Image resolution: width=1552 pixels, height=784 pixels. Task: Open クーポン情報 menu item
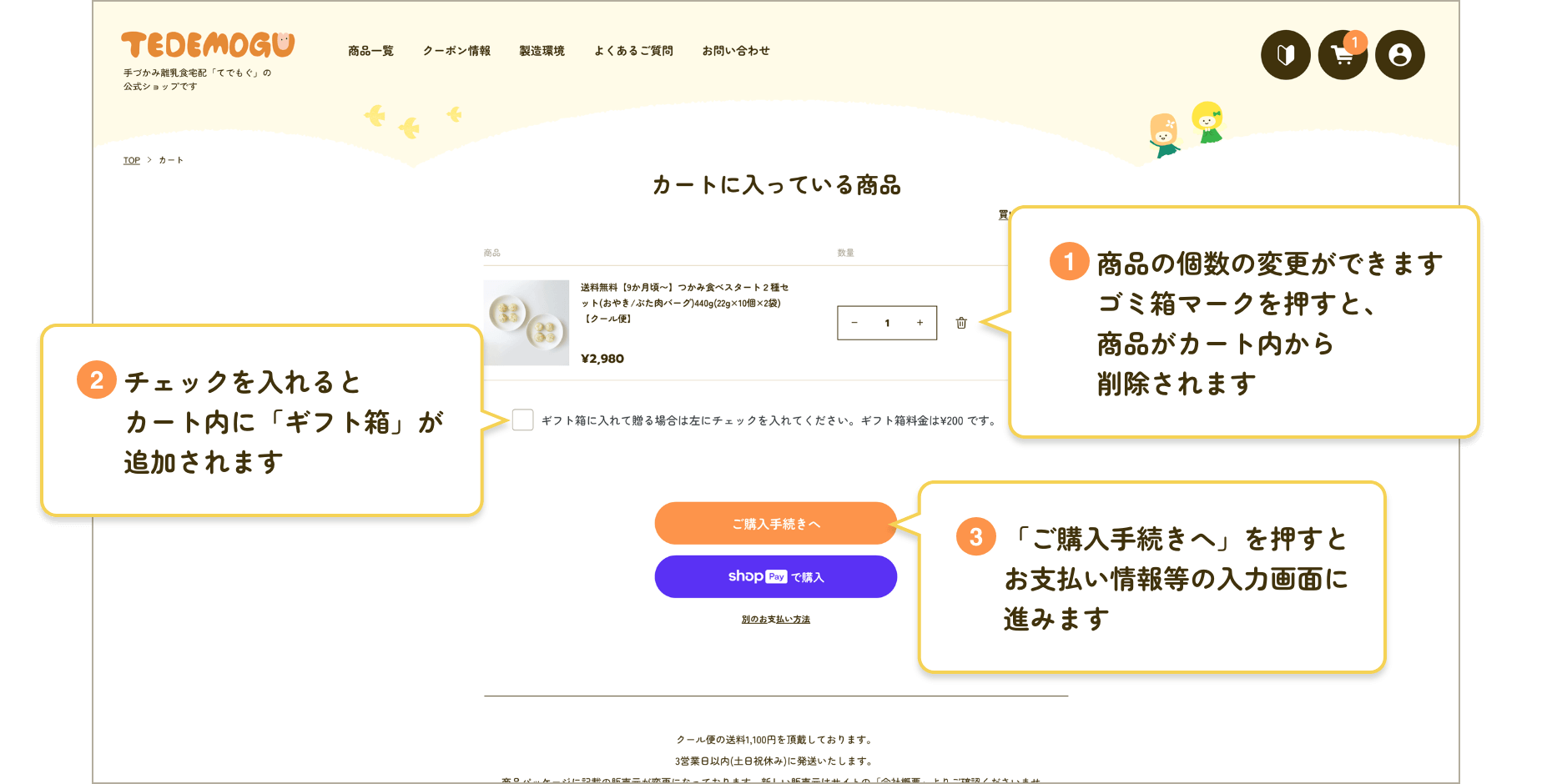pyautogui.click(x=456, y=51)
